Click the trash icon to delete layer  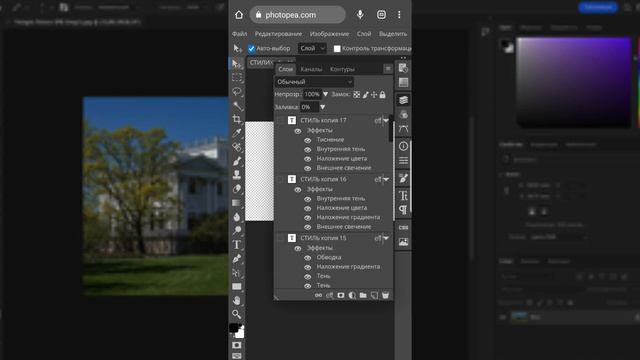385,295
